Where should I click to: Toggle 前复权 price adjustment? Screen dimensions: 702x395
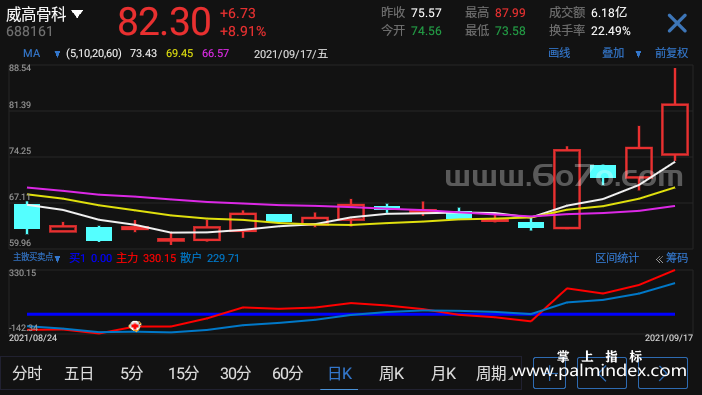(x=671, y=53)
